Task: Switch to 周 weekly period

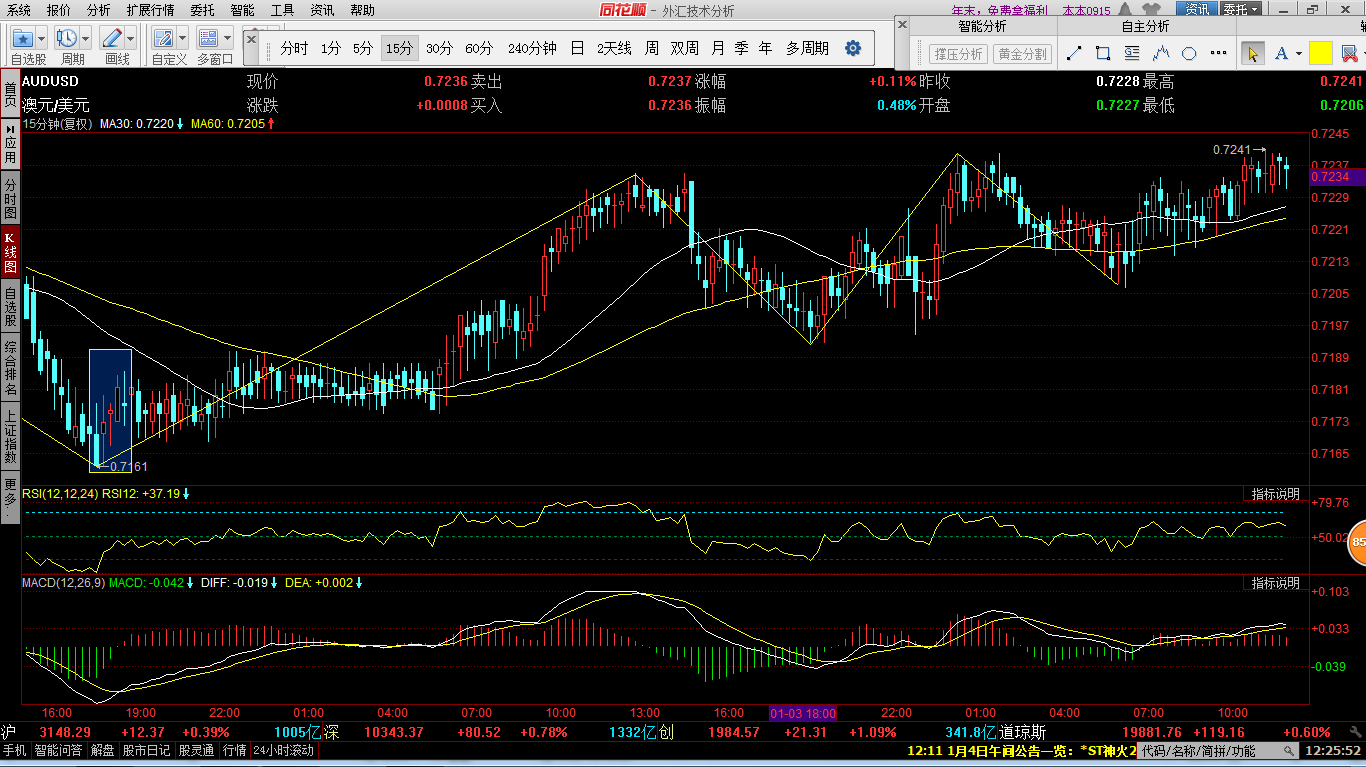Action: pos(652,48)
